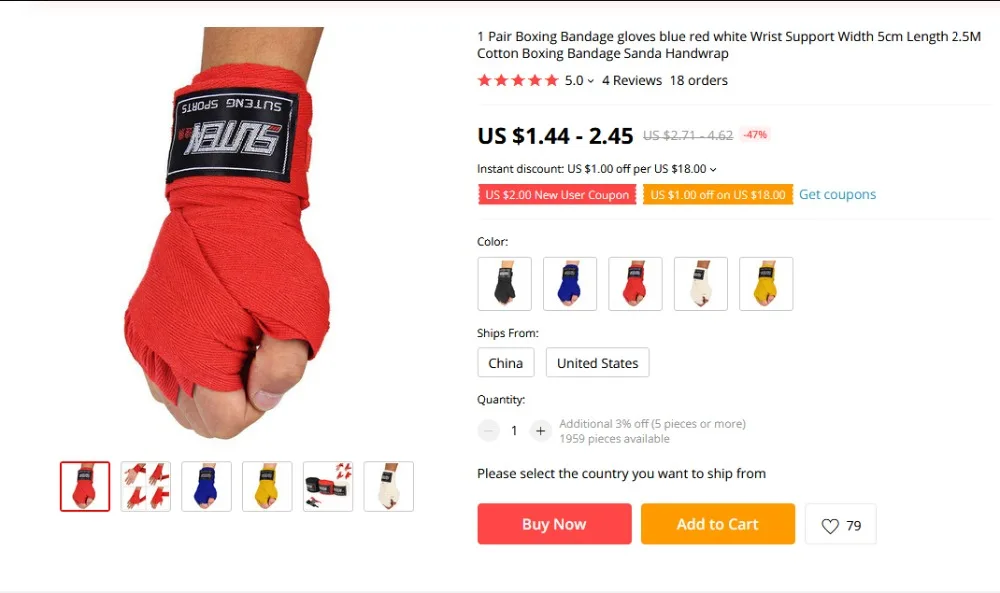This screenshot has width=1000, height=593.
Task: Click the Add to Cart button
Action: pos(718,524)
